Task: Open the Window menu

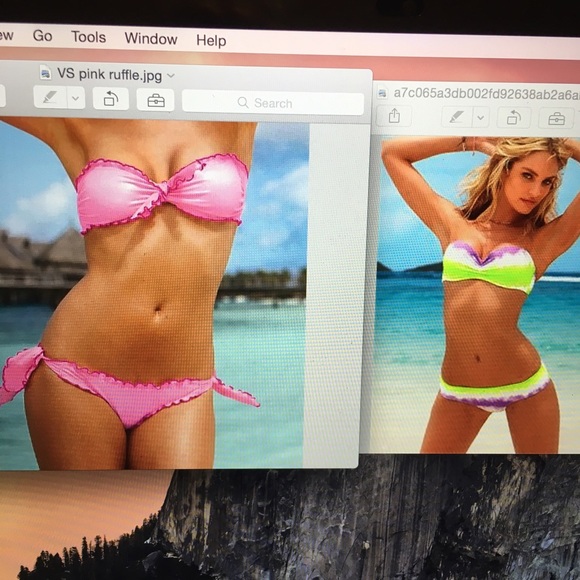Action: pyautogui.click(x=151, y=38)
